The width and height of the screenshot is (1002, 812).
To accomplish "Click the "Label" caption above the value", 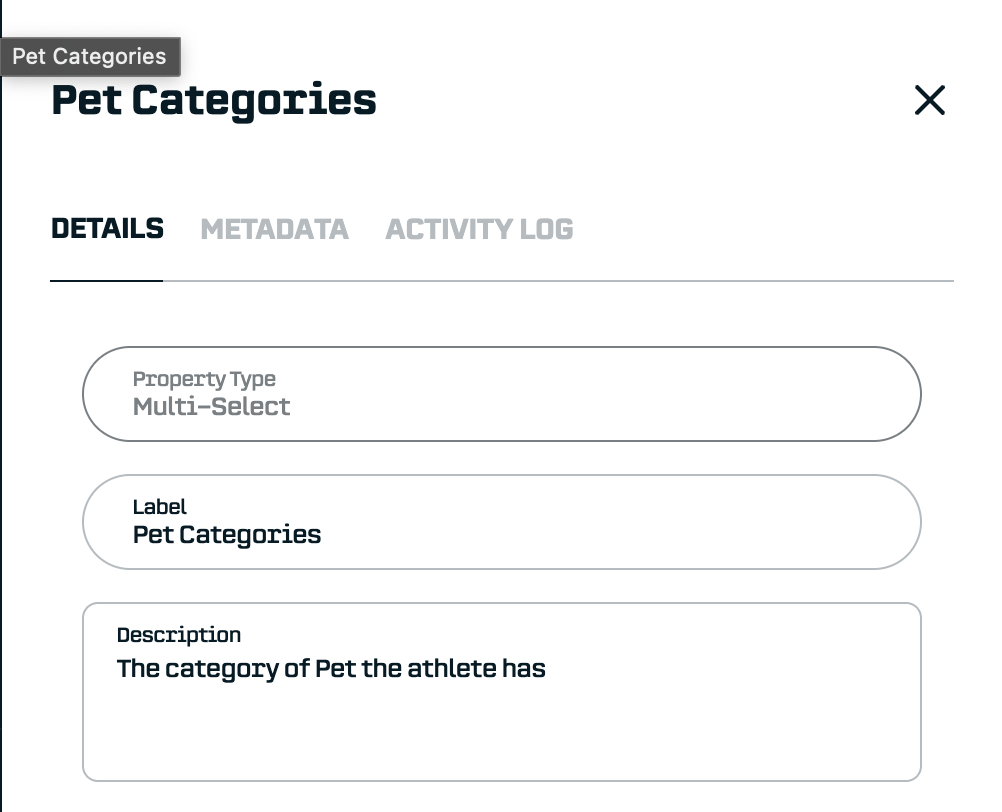I will point(160,507).
